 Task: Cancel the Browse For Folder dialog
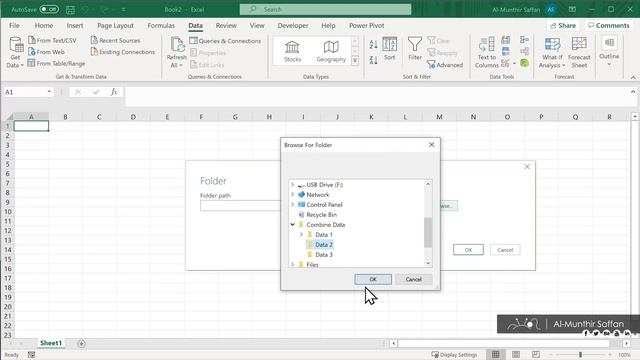[413, 279]
